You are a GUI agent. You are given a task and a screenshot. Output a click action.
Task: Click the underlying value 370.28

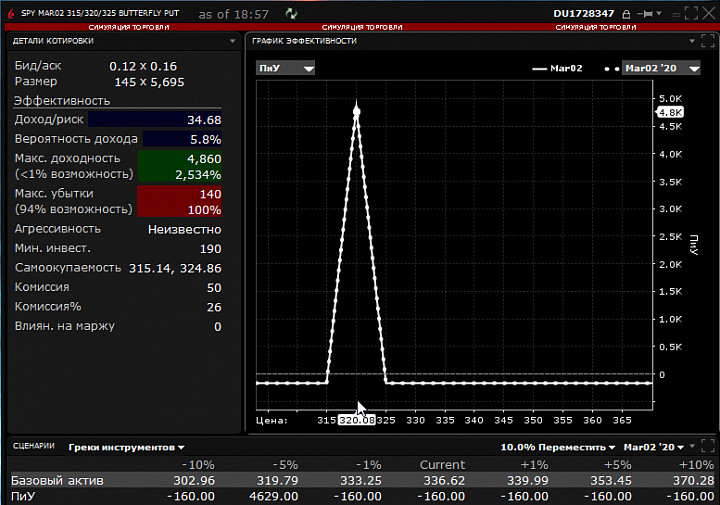693,481
